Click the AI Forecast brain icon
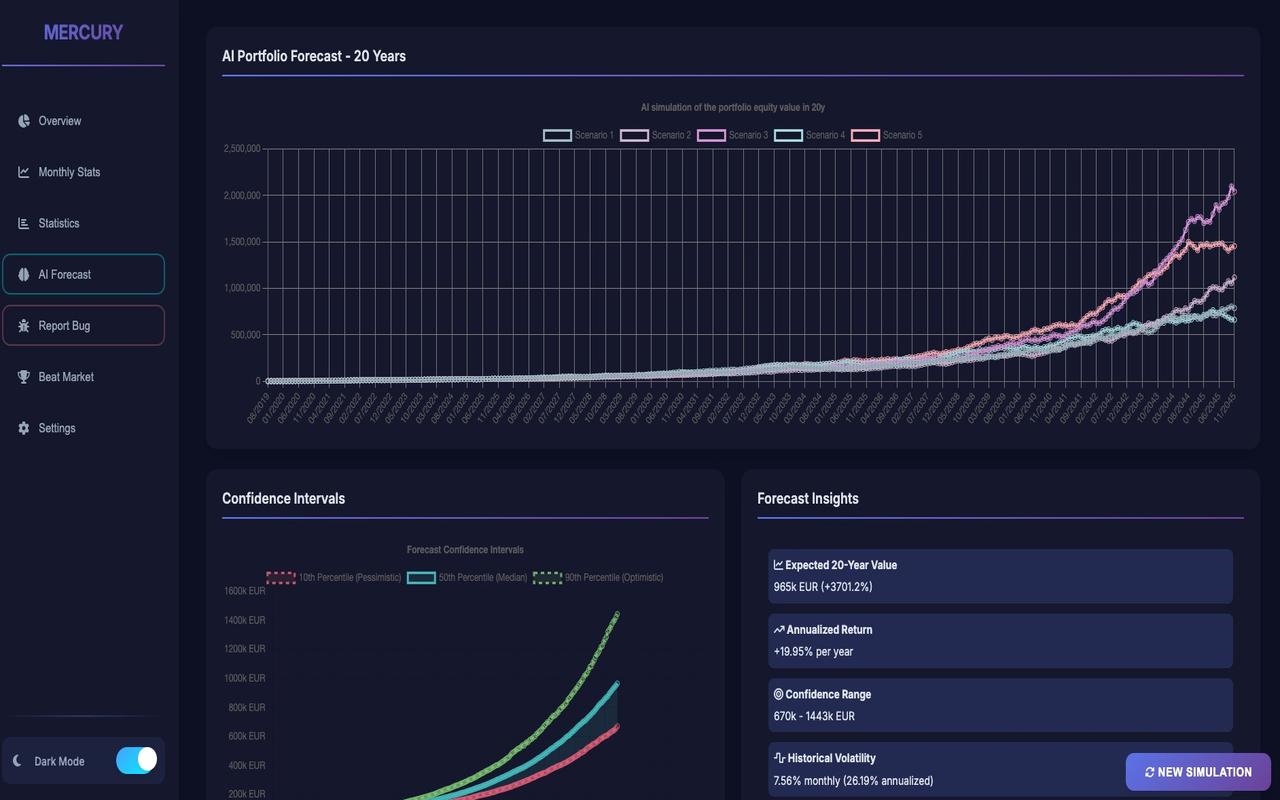This screenshot has height=800, width=1280. point(24,274)
